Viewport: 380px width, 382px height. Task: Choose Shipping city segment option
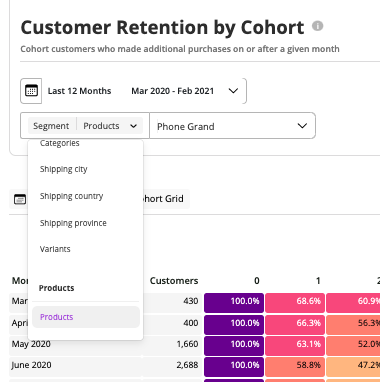[63, 169]
